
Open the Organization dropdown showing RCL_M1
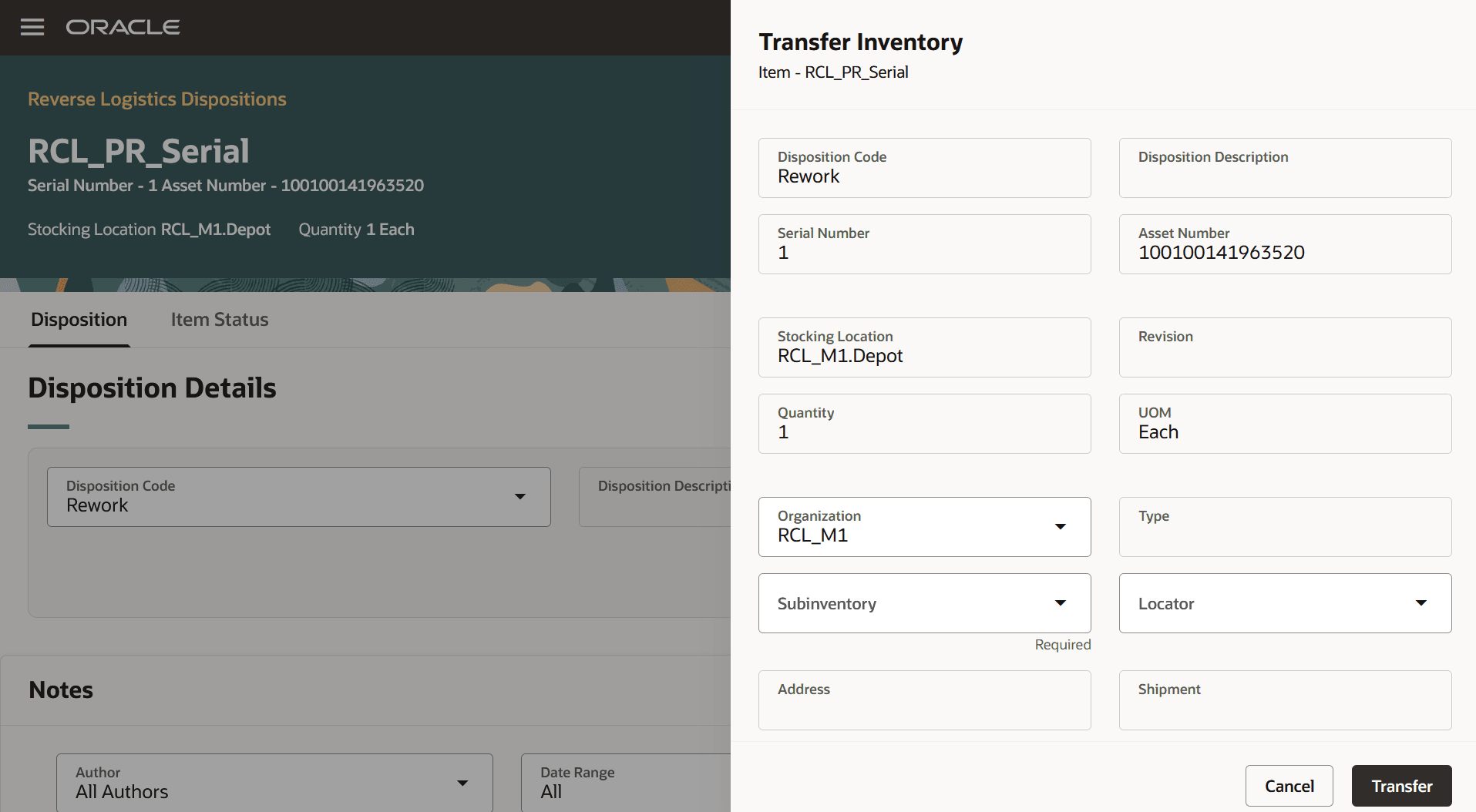1061,527
